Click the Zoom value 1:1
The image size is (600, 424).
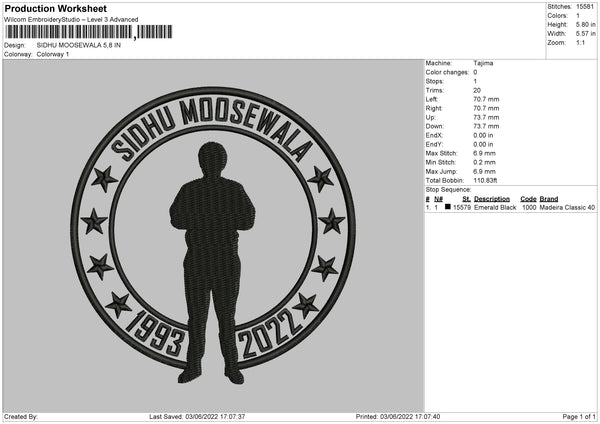[580, 42]
